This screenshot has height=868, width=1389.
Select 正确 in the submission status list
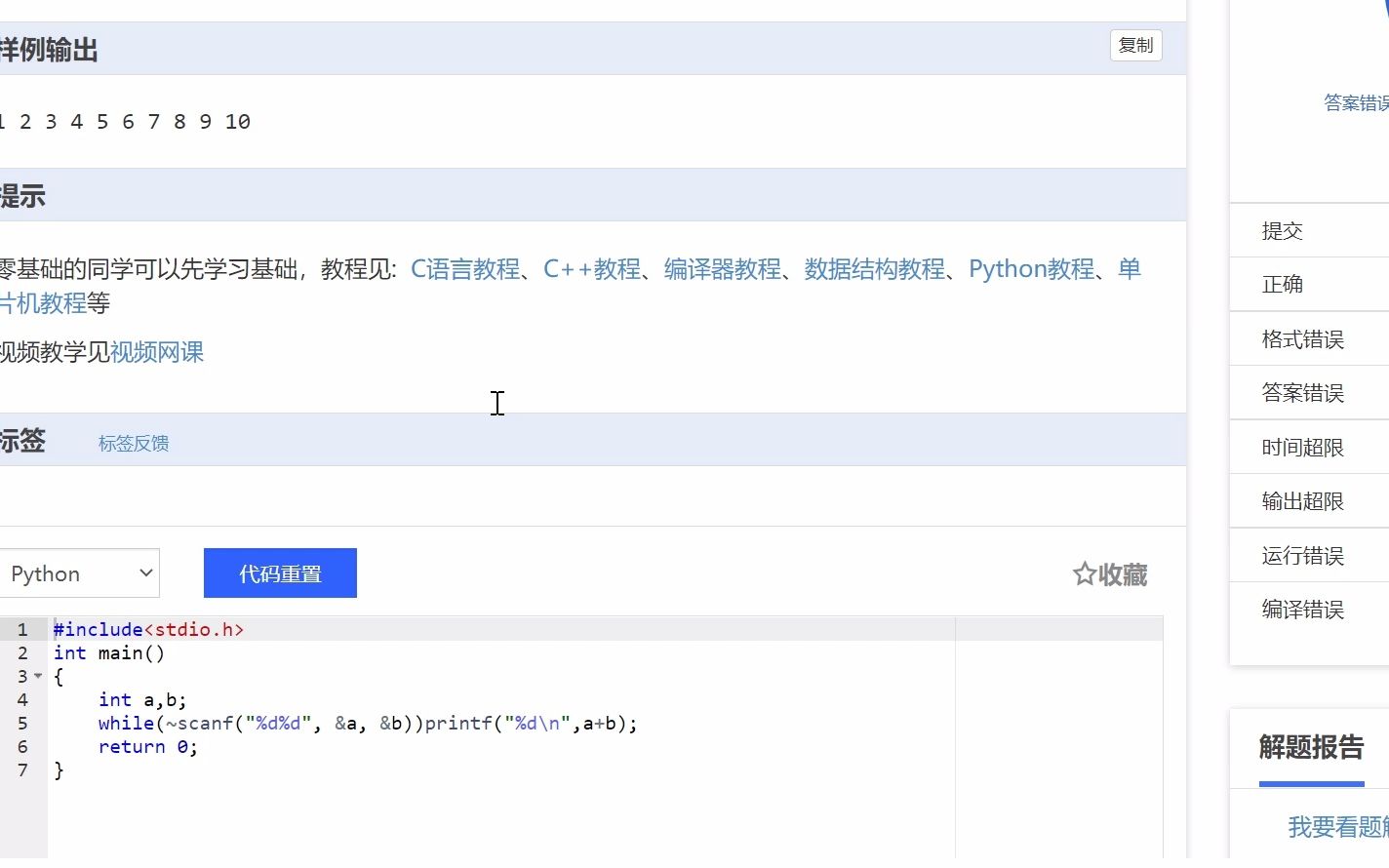click(1283, 284)
